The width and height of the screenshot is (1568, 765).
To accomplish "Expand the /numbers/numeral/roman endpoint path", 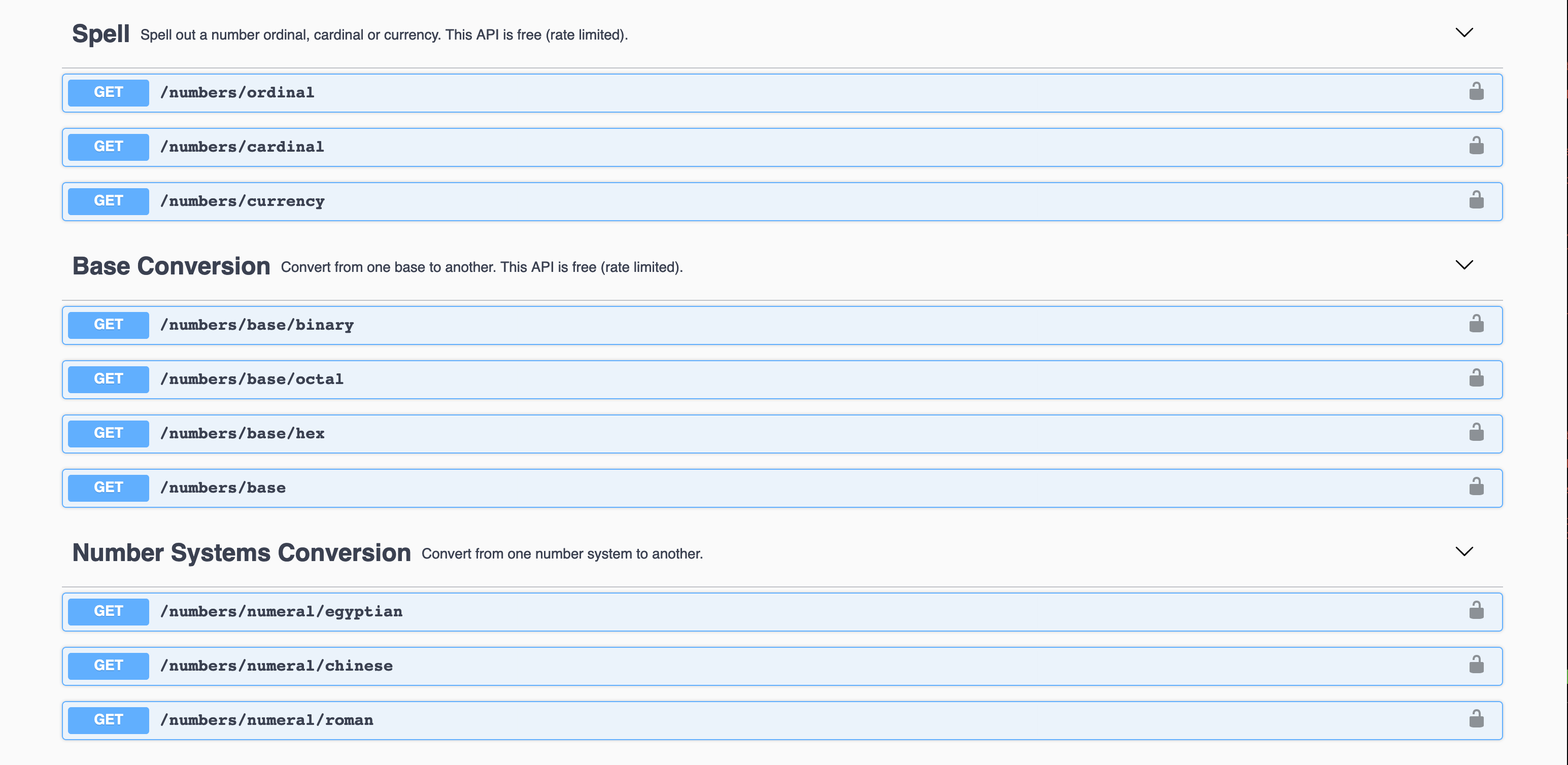I will [x=266, y=720].
